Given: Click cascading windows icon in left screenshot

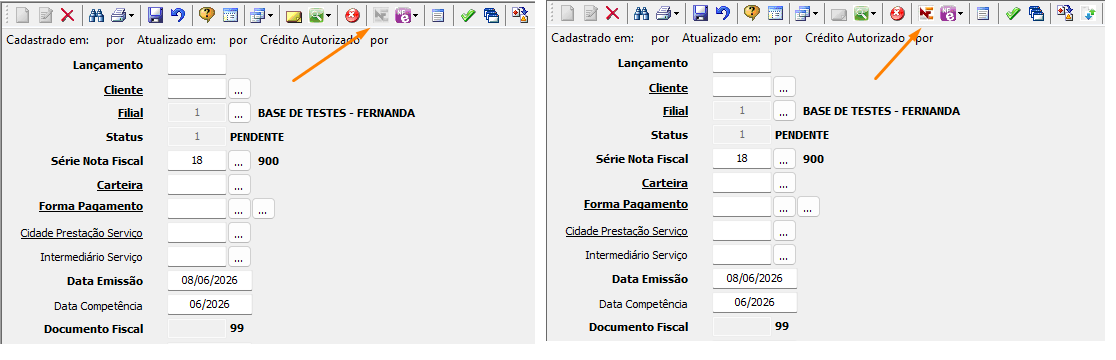Looking at the screenshot, I should pyautogui.click(x=257, y=15).
